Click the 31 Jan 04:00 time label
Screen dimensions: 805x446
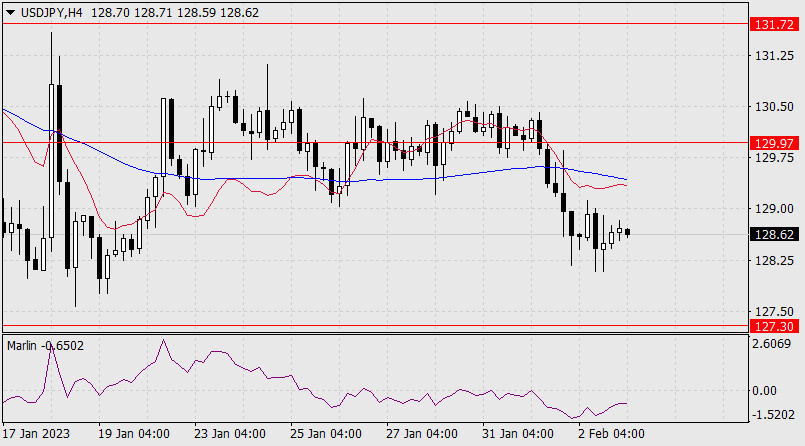pyautogui.click(x=517, y=434)
